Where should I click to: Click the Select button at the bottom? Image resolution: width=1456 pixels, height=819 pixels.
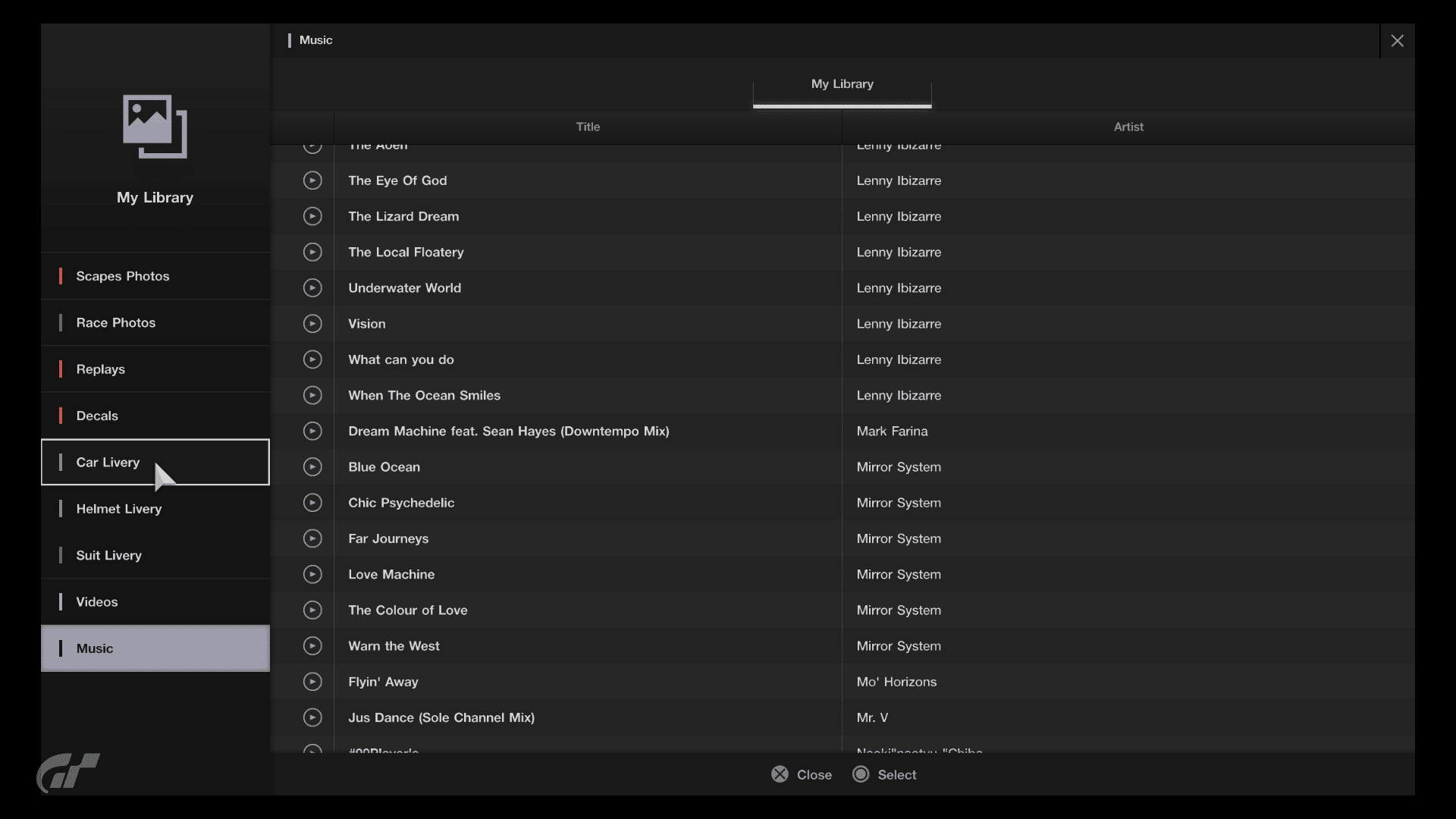884,774
